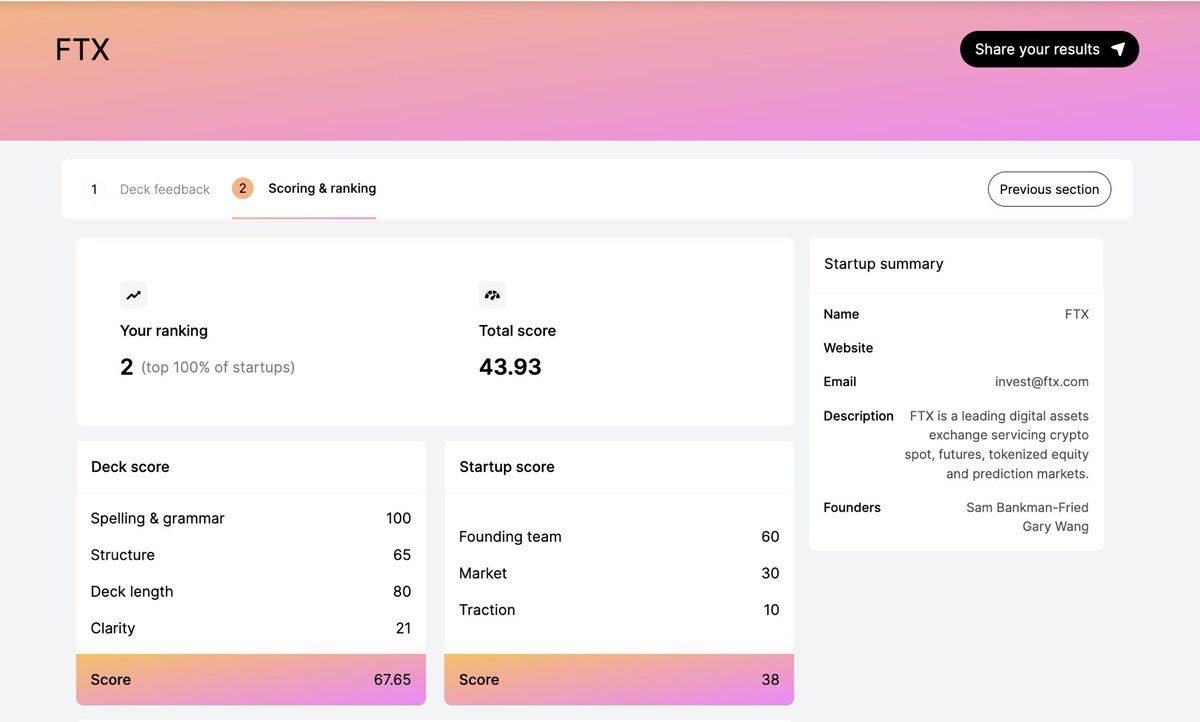Click the Founding team row label
Image resolution: width=1200 pixels, height=722 pixels.
(510, 537)
